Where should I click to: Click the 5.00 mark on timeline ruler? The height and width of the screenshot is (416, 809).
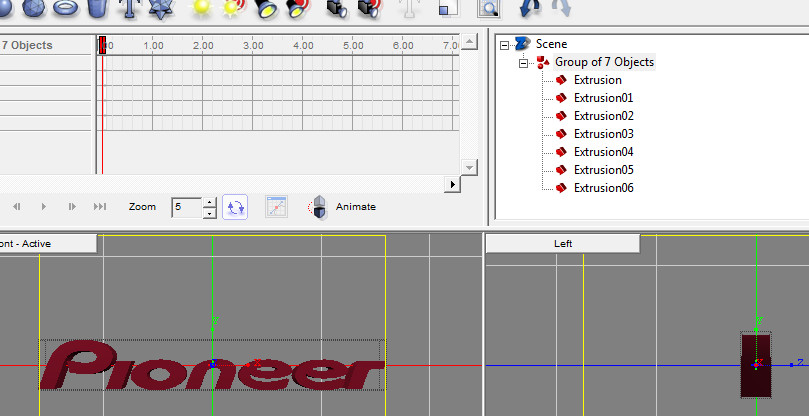[353, 45]
